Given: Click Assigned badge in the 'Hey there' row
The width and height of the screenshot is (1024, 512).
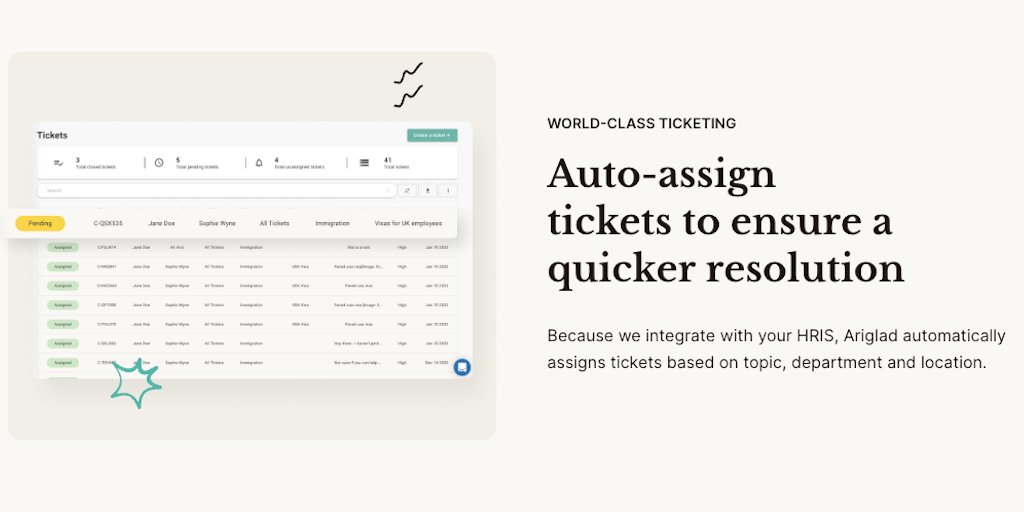Looking at the screenshot, I should pos(63,343).
